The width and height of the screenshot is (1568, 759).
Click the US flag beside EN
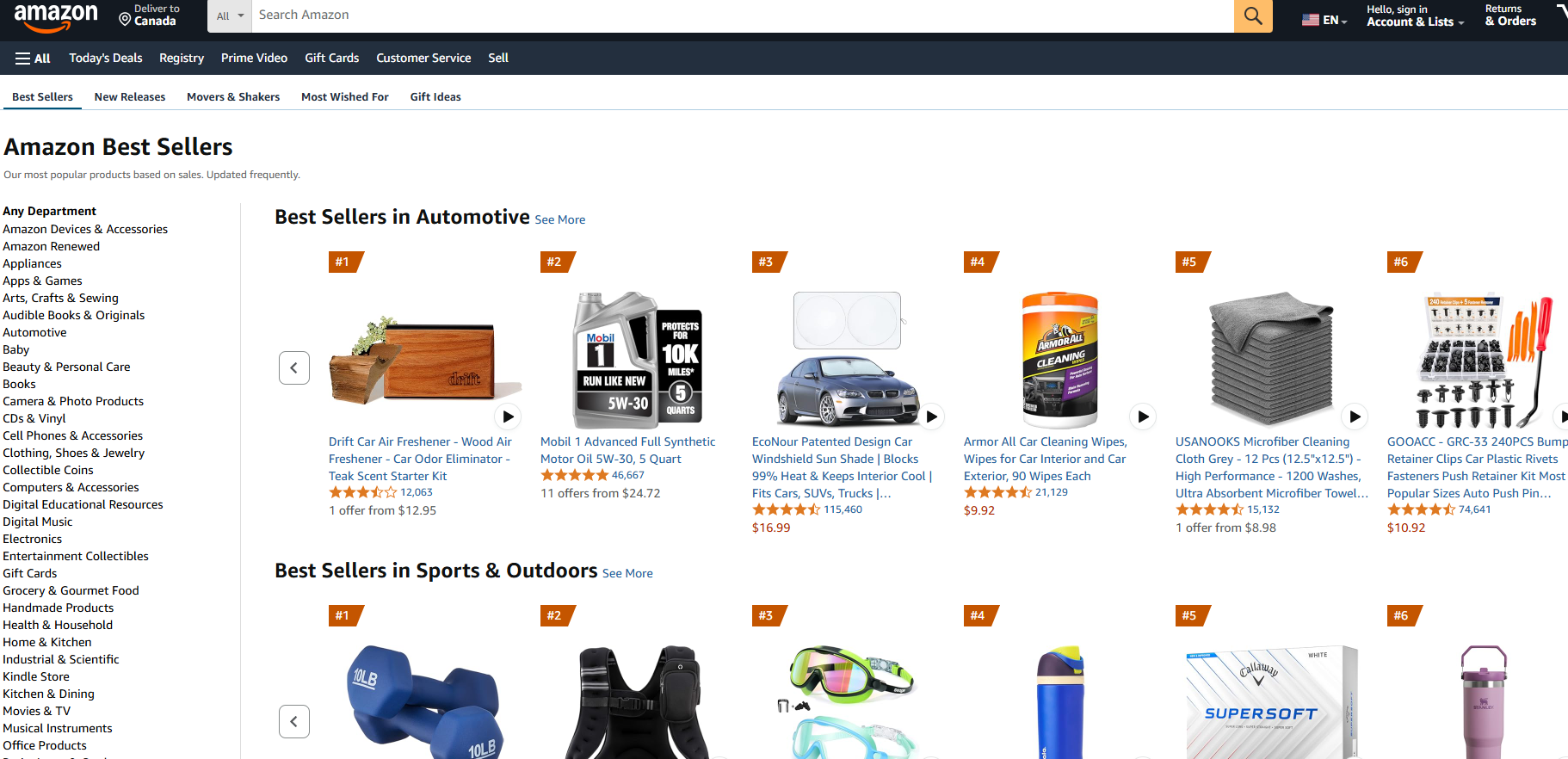[x=1311, y=18]
